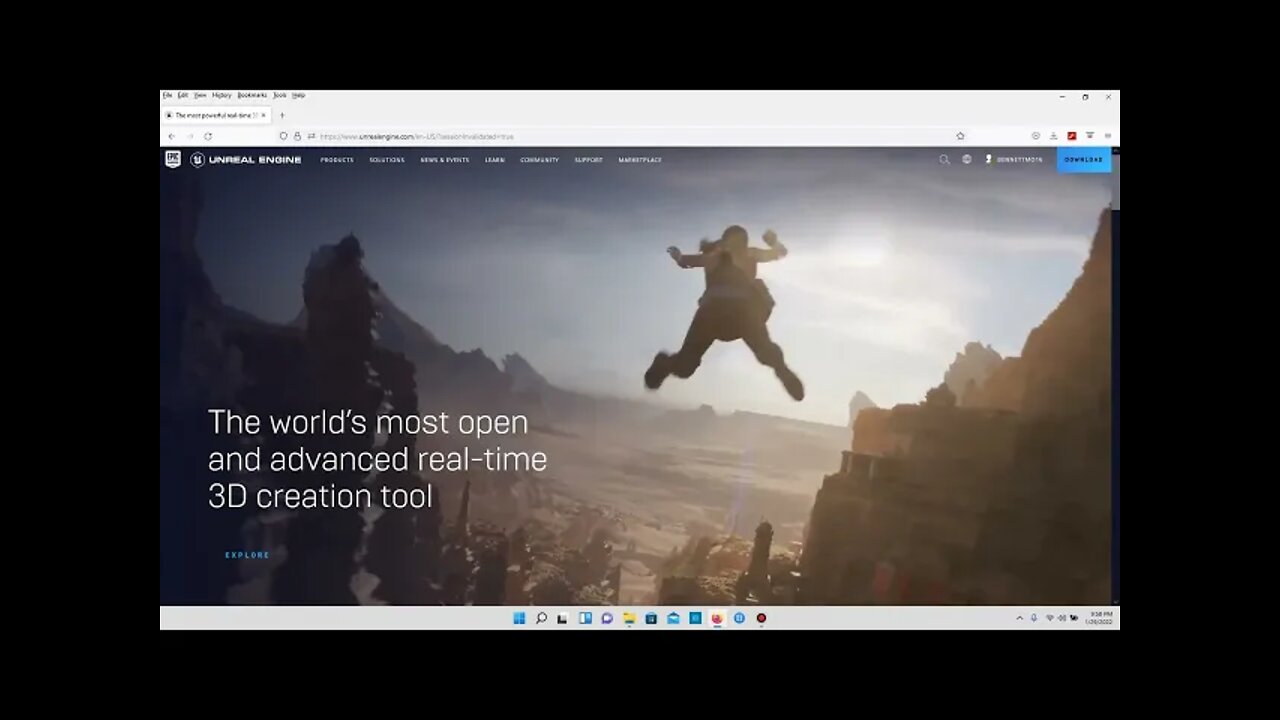Bookmark the page with the star icon
This screenshot has width=1280, height=720.
[x=960, y=136]
